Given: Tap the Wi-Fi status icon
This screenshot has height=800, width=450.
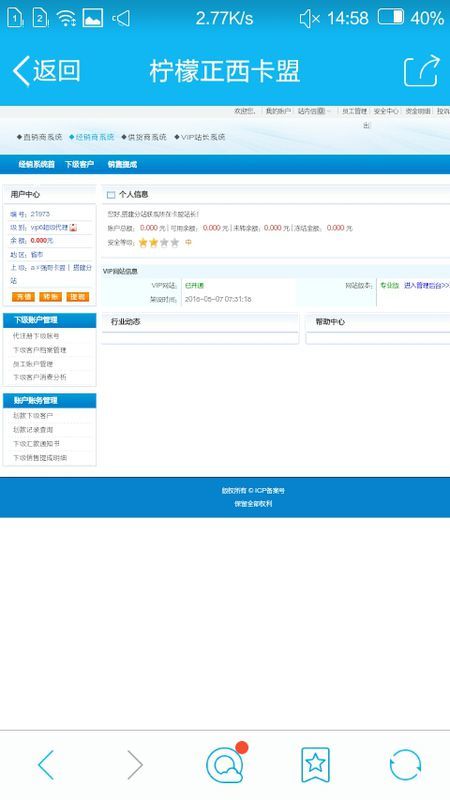Looking at the screenshot, I should coord(66,18).
